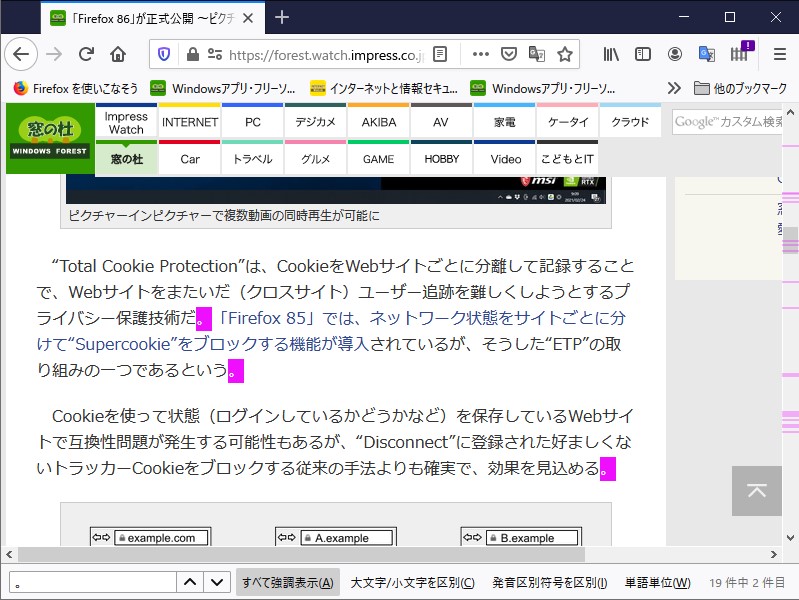Open Firefox を使いこなそう bookmark
The width and height of the screenshot is (799, 600).
(x=75, y=88)
